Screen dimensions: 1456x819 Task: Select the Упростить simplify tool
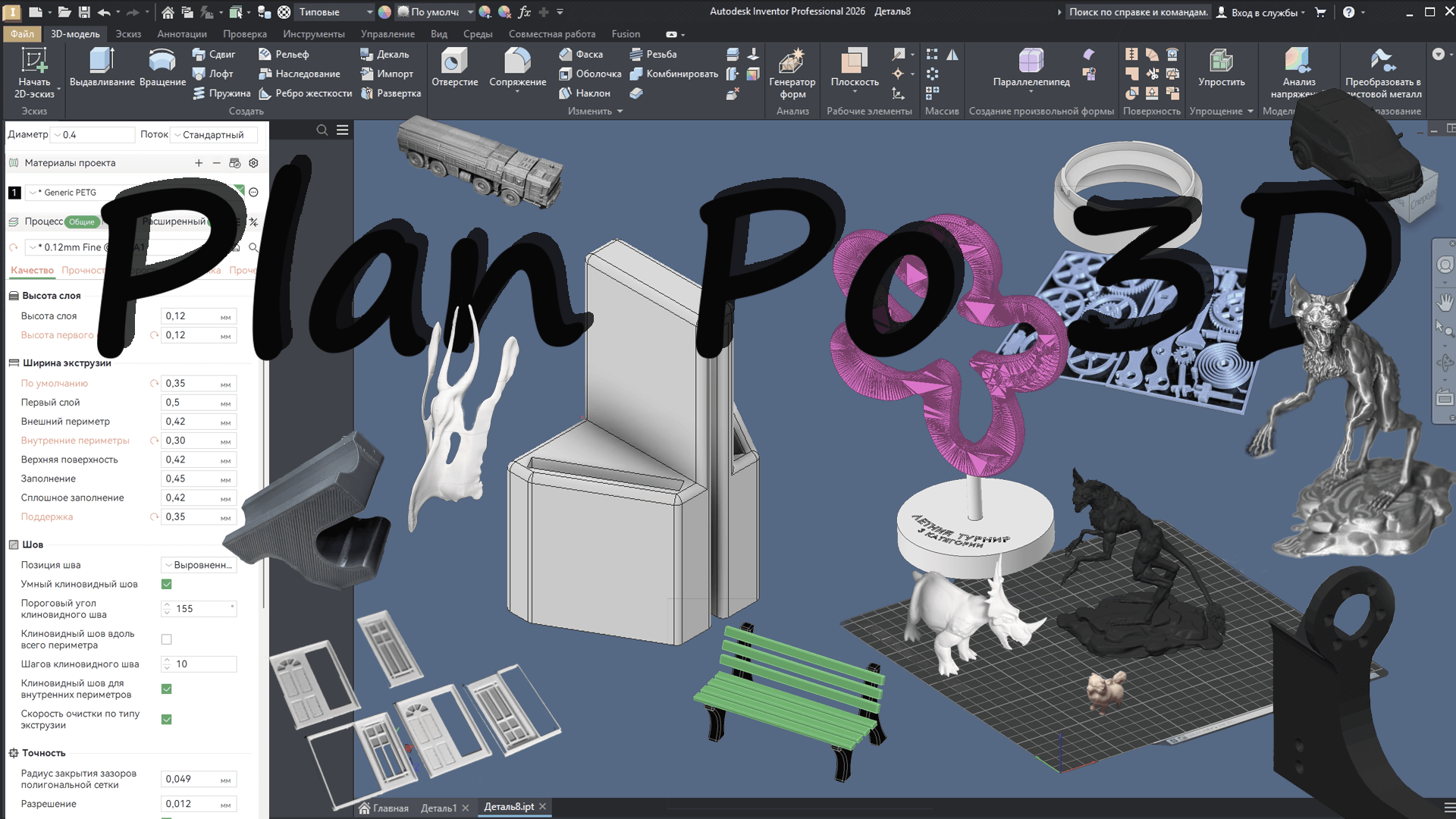click(x=1221, y=68)
